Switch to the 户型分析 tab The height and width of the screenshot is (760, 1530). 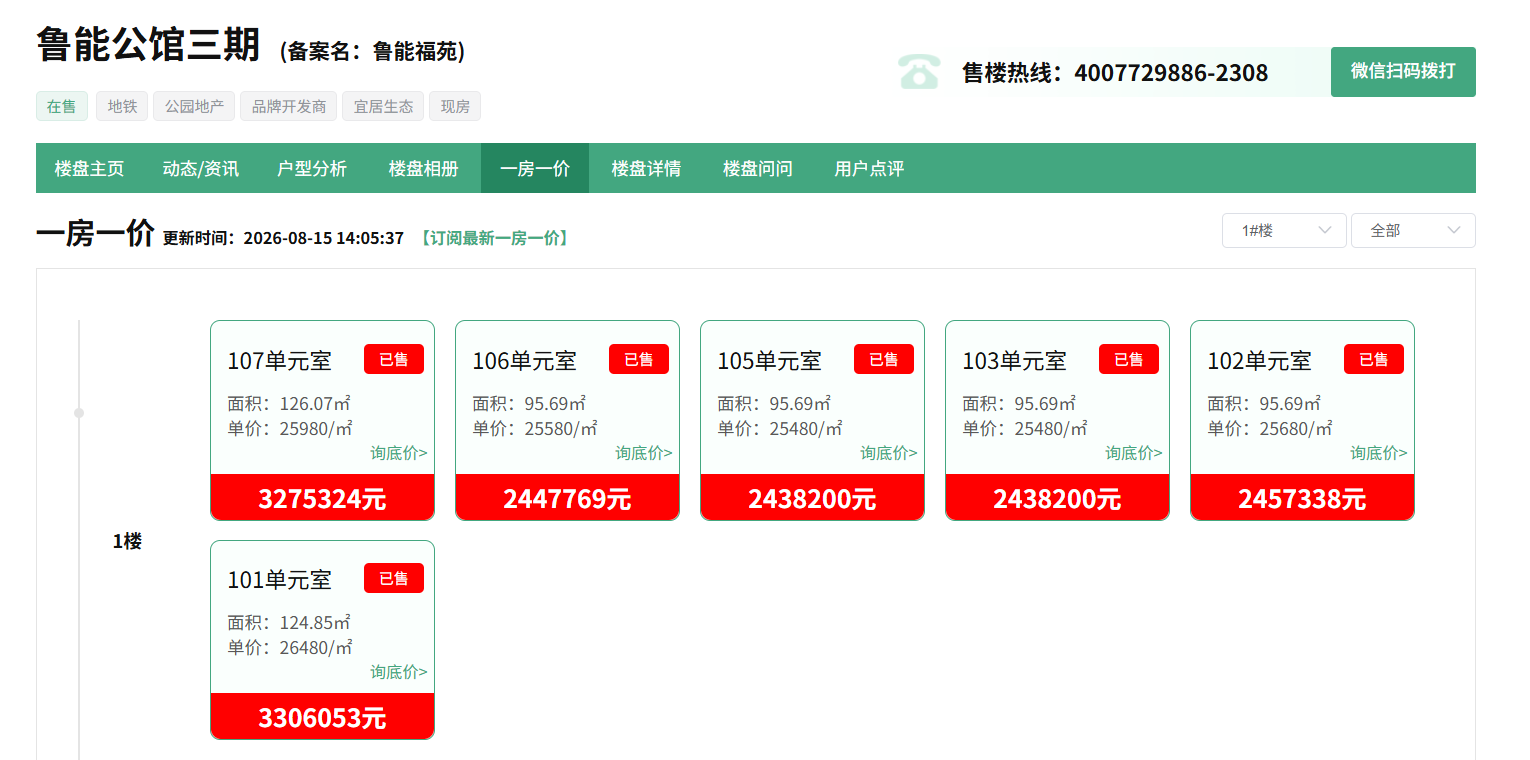[312, 168]
